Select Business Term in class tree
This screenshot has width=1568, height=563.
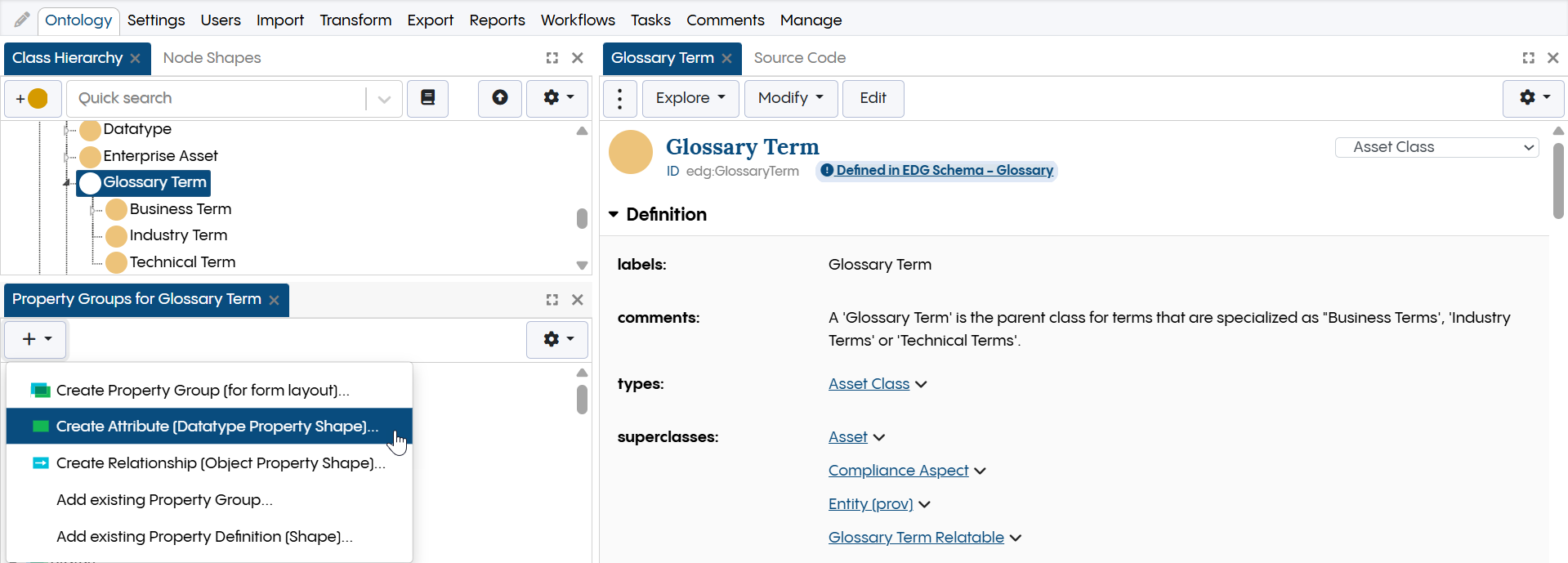[180, 209]
